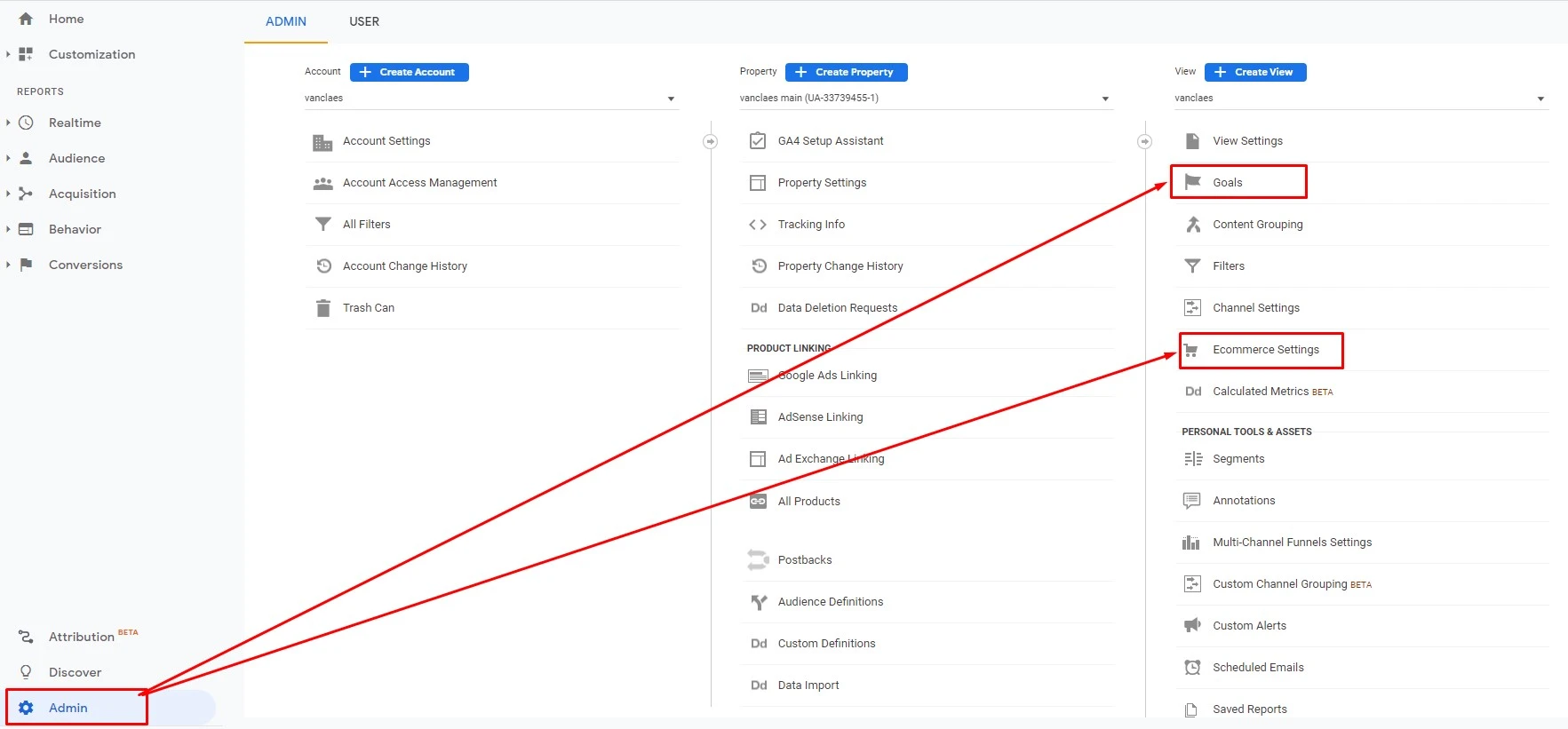Open Calculated Metrics beta feature
This screenshot has width=1568, height=729.
pos(1260,391)
